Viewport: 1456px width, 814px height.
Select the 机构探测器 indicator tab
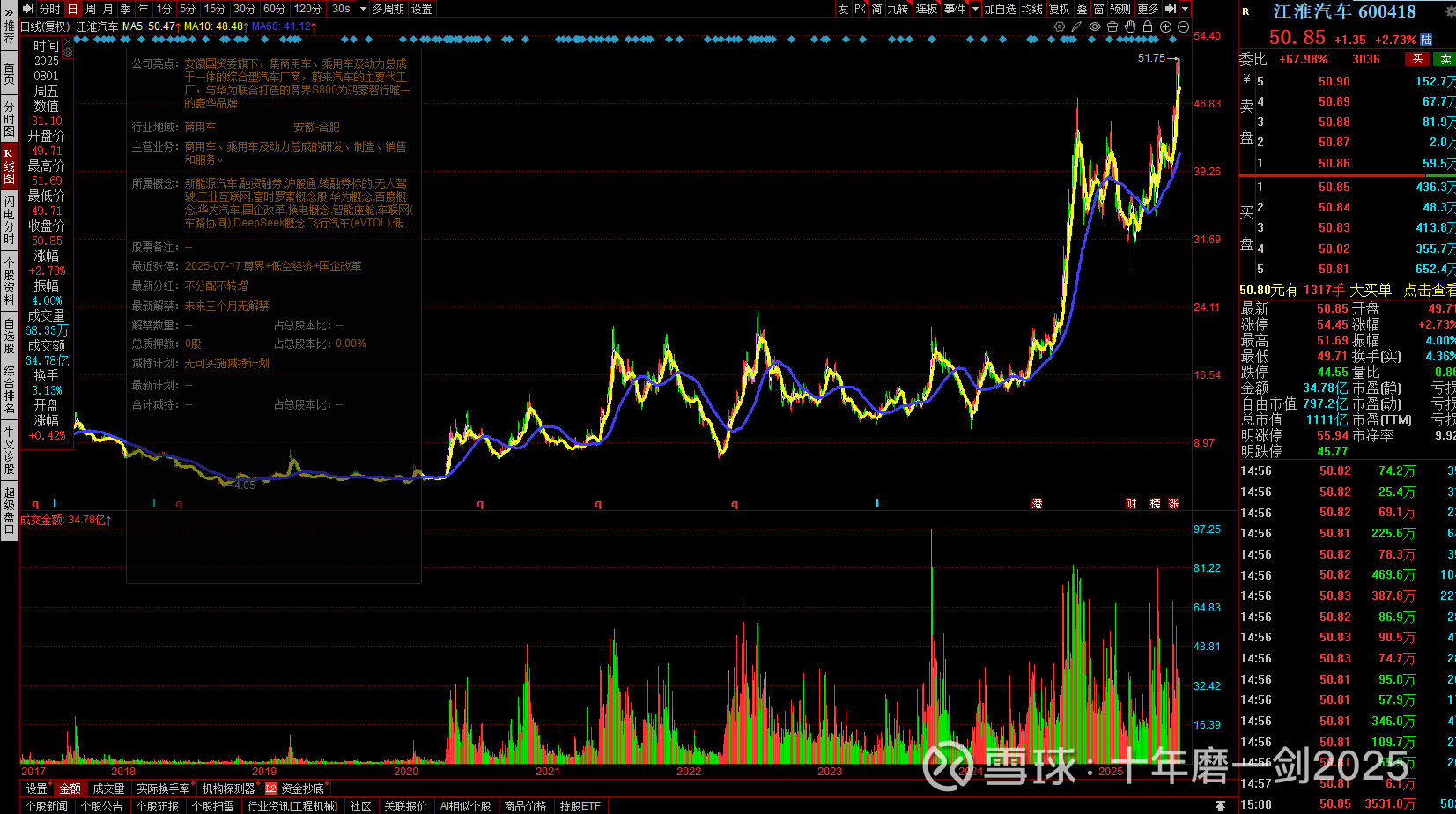tap(229, 788)
